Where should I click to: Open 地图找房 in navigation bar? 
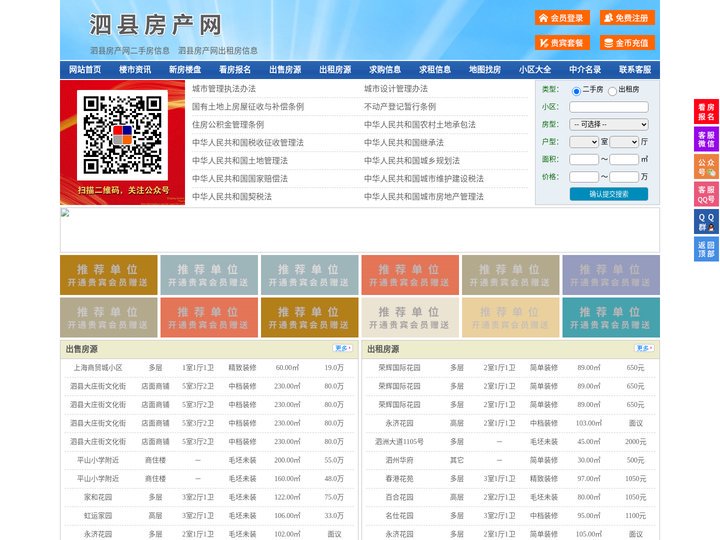click(485, 70)
